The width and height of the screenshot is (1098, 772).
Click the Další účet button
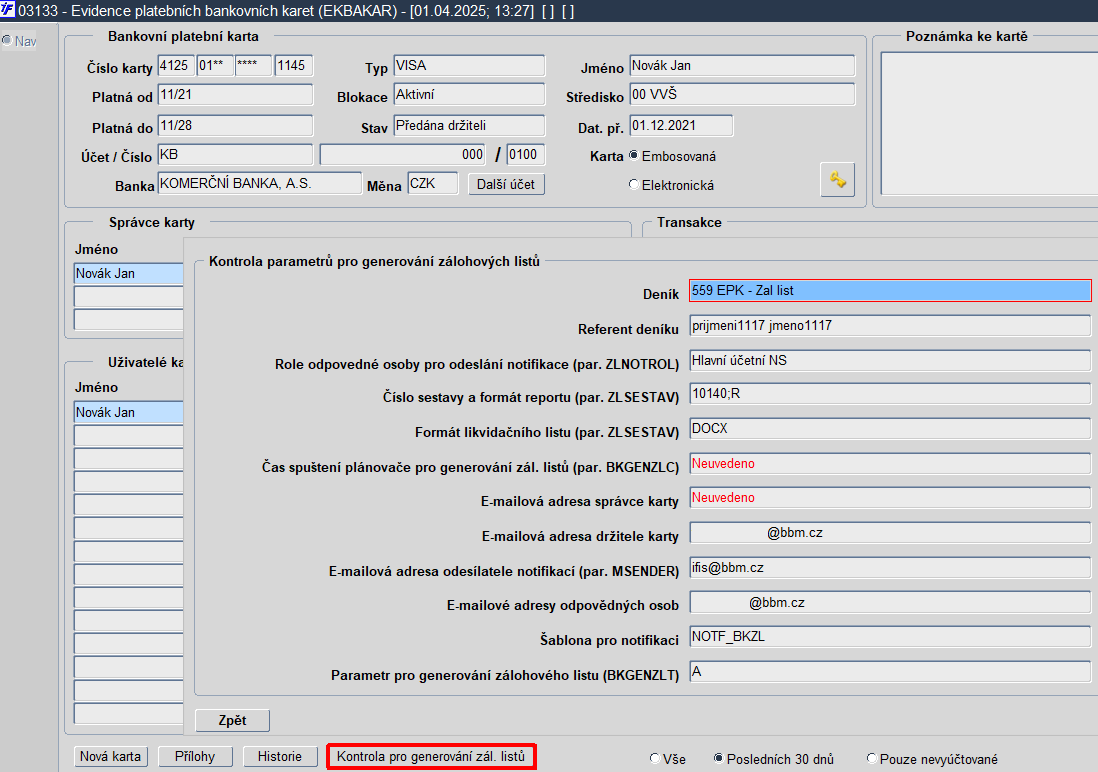tap(506, 184)
